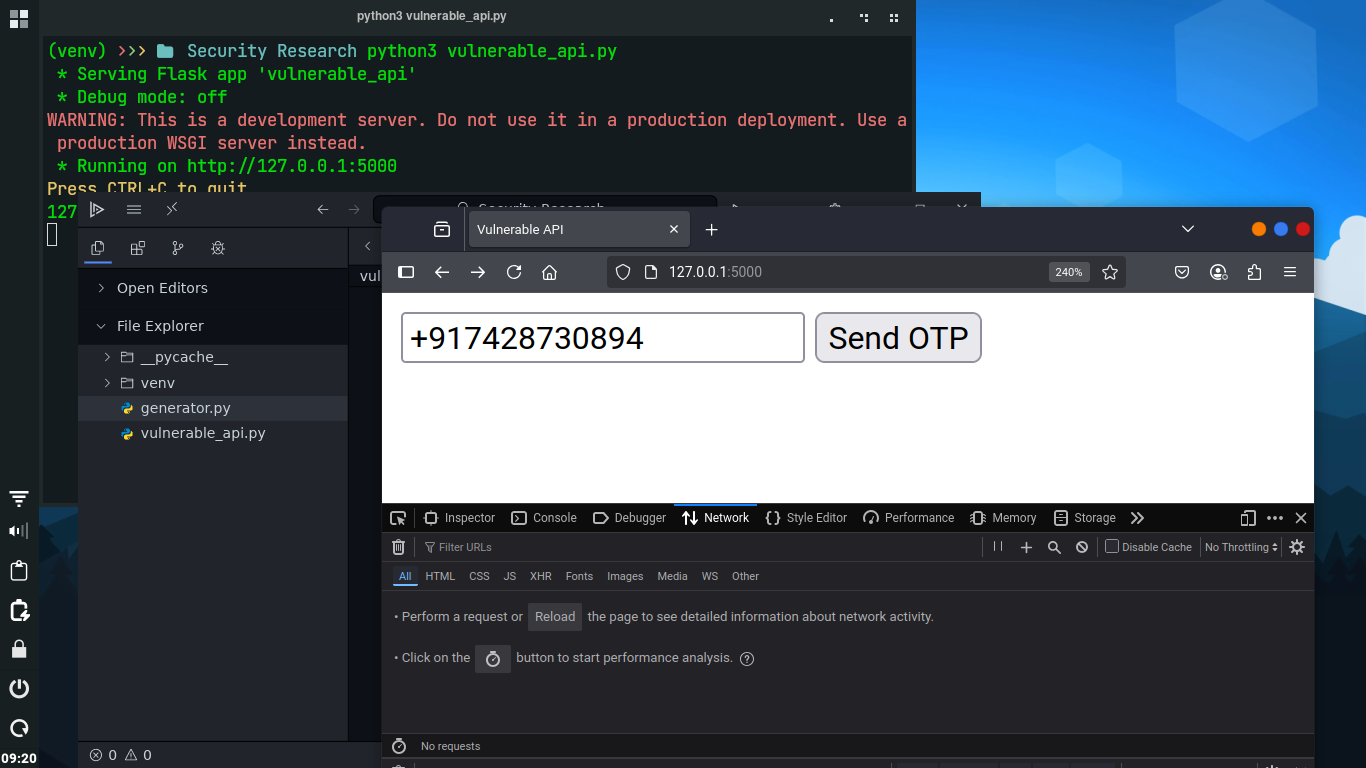Open the No Throttling dropdown
Viewport: 1366px width, 768px height.
pos(1240,547)
